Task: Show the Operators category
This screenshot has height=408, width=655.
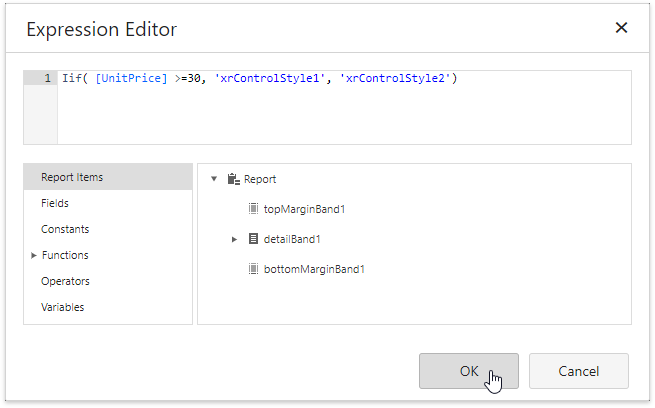Action: tap(65, 281)
